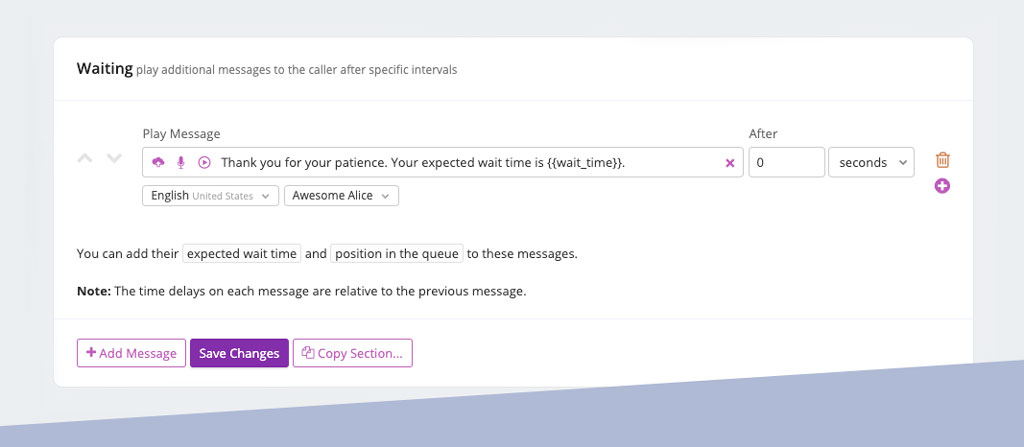This screenshot has width=1024, height=447.
Task: Insert the position in the queue tag
Action: click(397, 254)
